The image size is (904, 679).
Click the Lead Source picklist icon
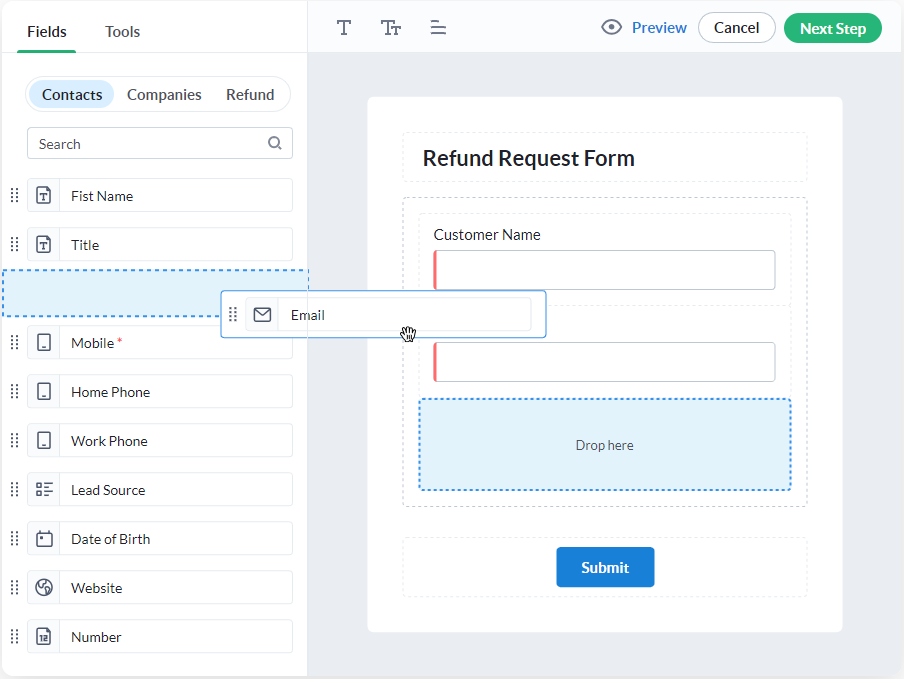click(44, 490)
